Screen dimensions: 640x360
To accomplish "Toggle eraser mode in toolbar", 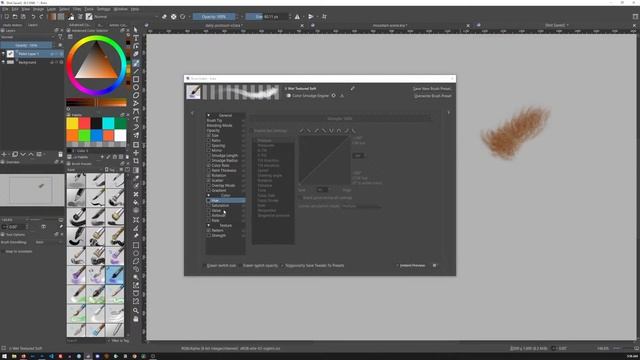I will coord(164,17).
